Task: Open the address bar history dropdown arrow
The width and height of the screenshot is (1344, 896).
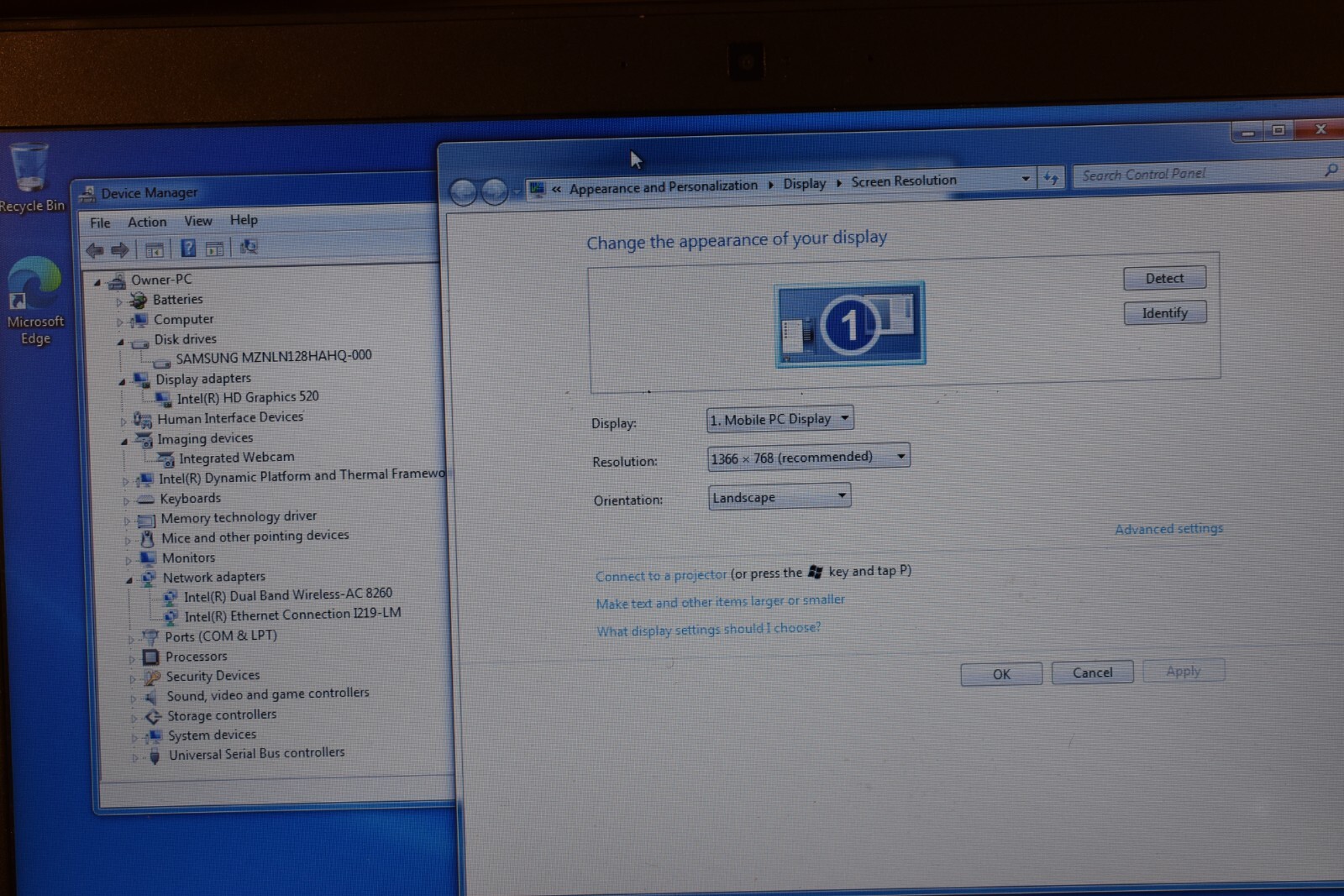Action: tap(1026, 178)
